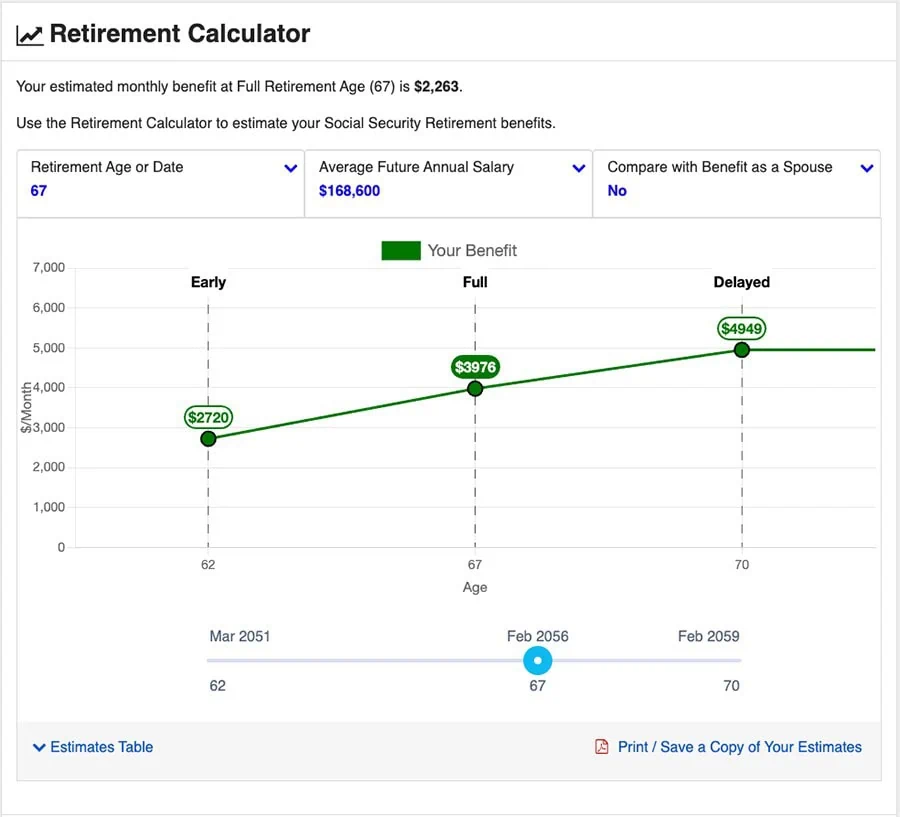Click the Feb 2059 slider date label
Screen dimensions: 900x817
708,636
